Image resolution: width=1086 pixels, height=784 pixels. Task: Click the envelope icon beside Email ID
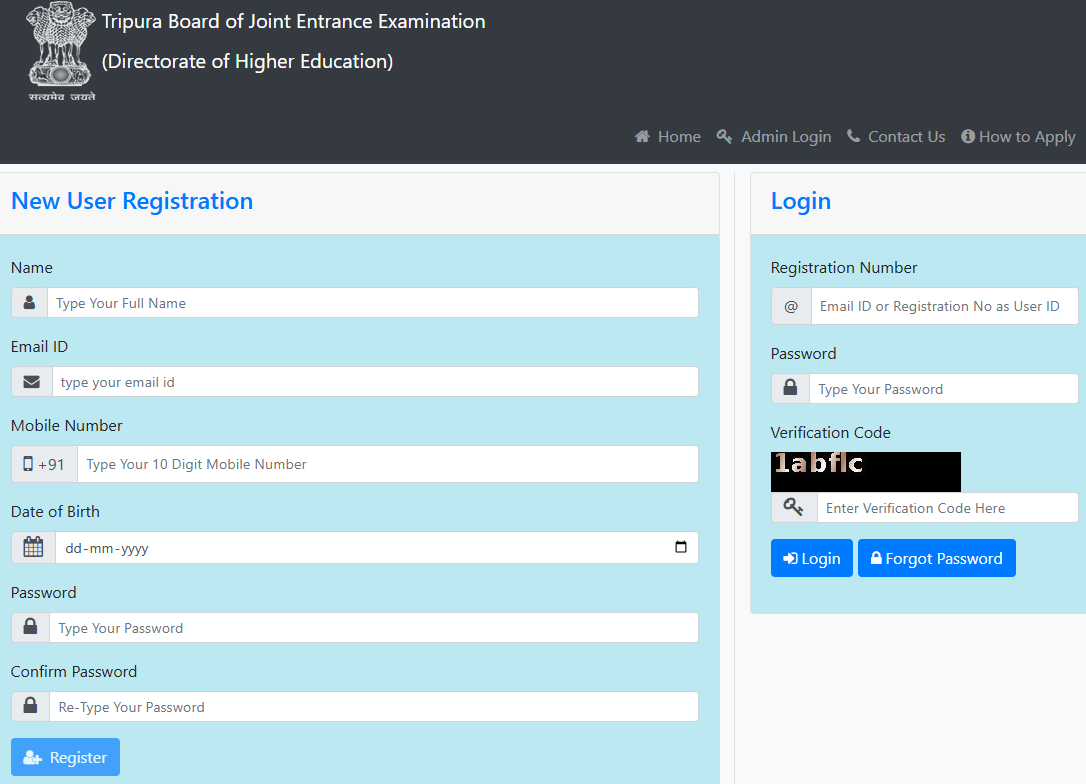(x=32, y=382)
